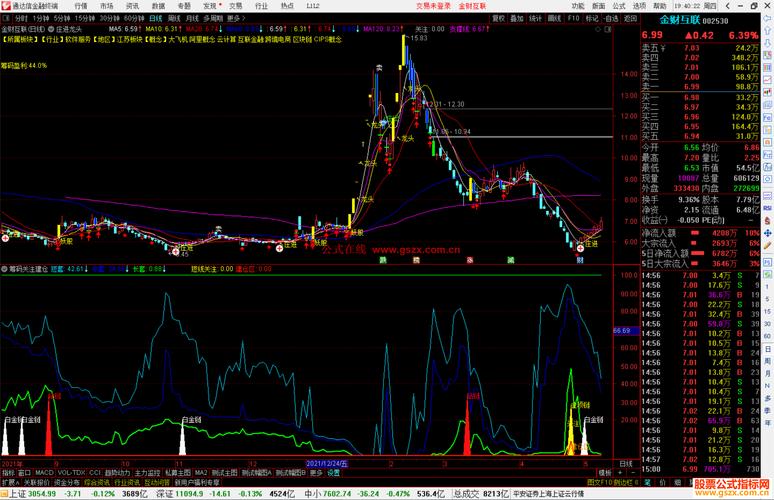Click the back arrow in title bar
The width and height of the screenshot is (774, 500).
(729, 6)
